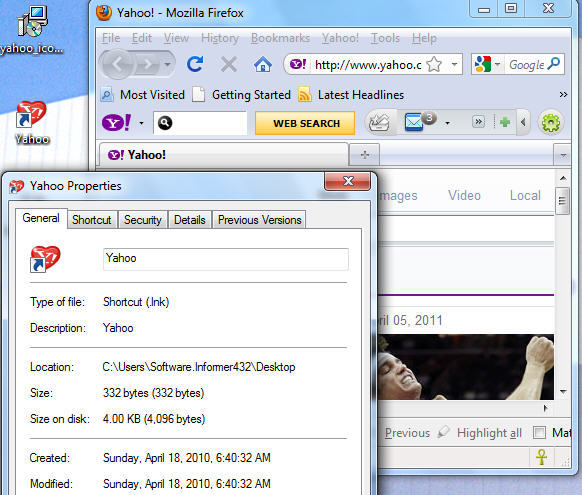Open the Yahoo! toolbar logo dropdown arrow
Image resolution: width=582 pixels, height=495 pixels.
pyautogui.click(x=141, y=123)
